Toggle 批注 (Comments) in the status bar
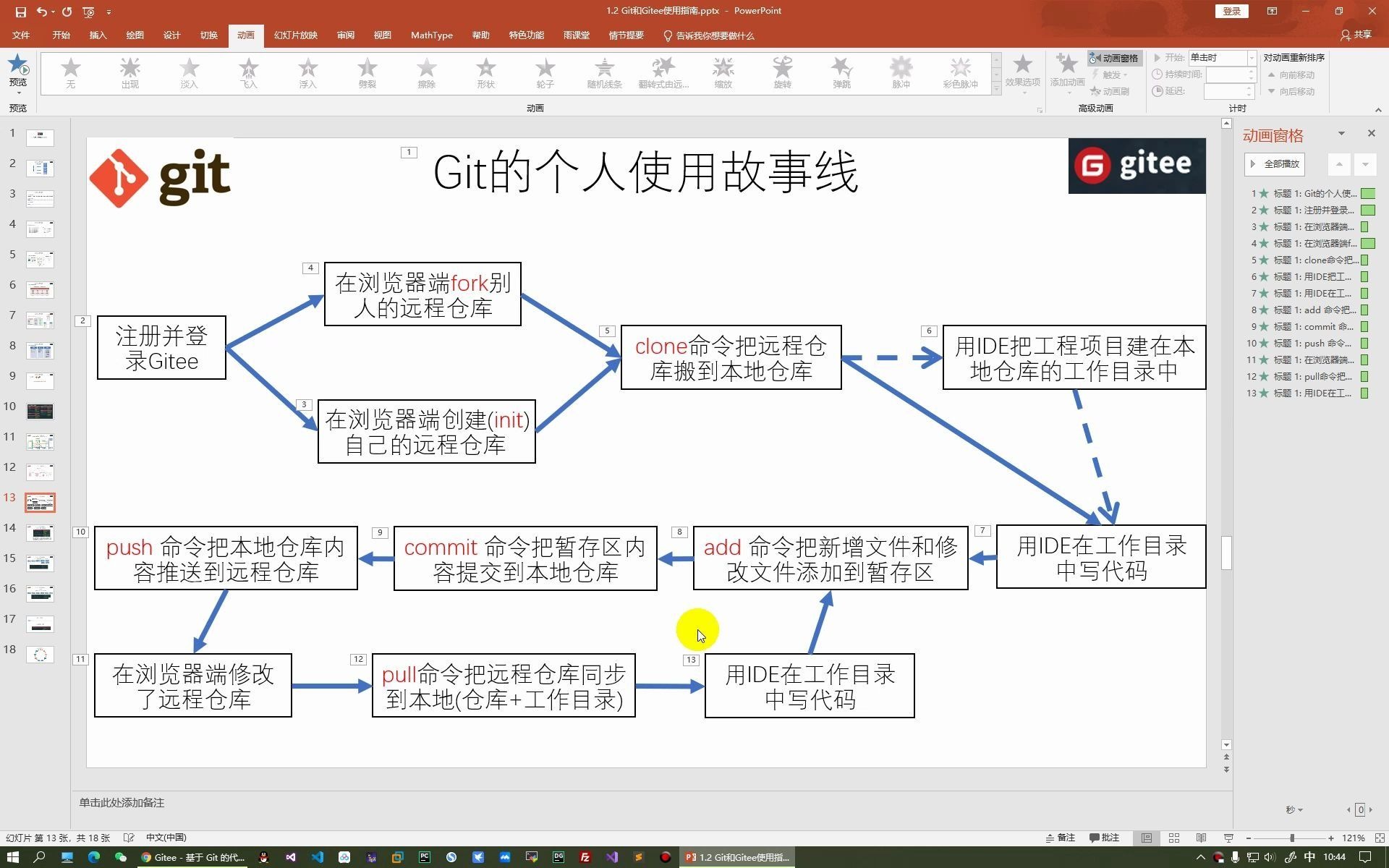The width and height of the screenshot is (1389, 868). (x=1104, y=837)
